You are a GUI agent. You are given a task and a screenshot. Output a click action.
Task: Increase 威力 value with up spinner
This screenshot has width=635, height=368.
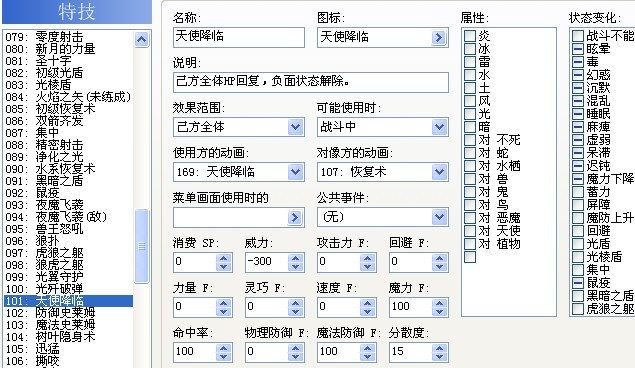pos(296,258)
